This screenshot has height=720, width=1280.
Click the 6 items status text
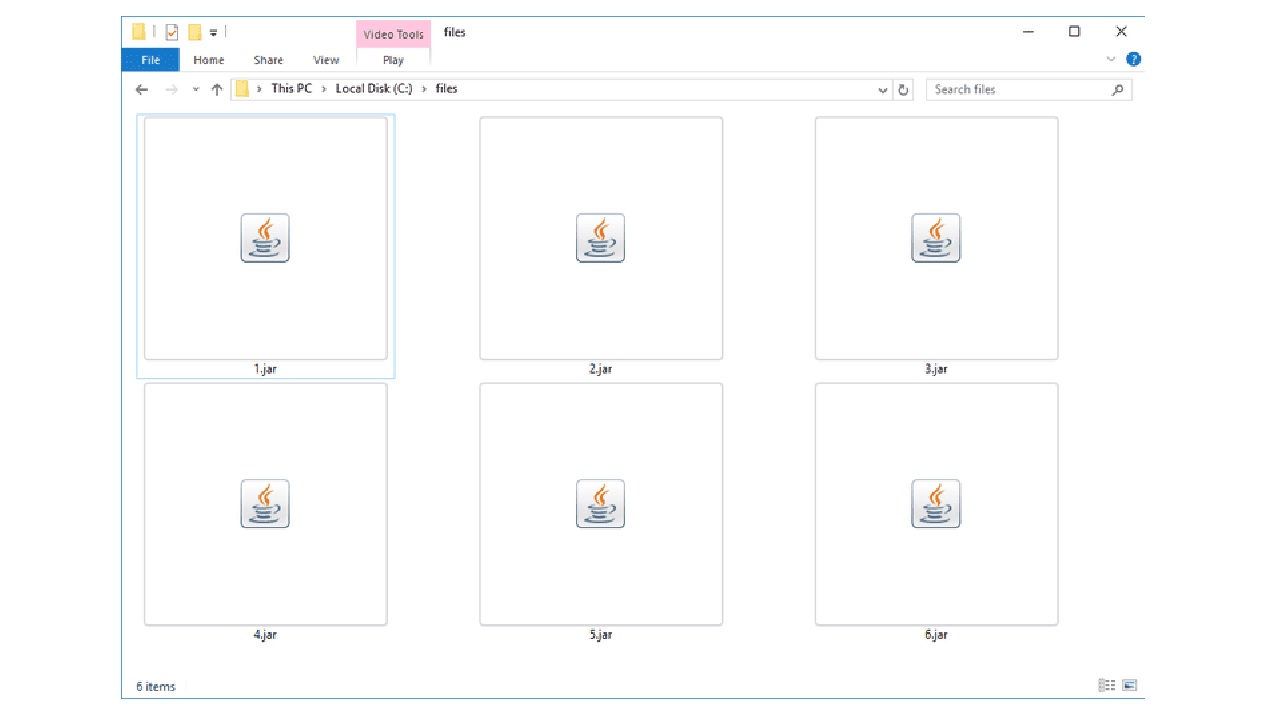[x=156, y=687]
